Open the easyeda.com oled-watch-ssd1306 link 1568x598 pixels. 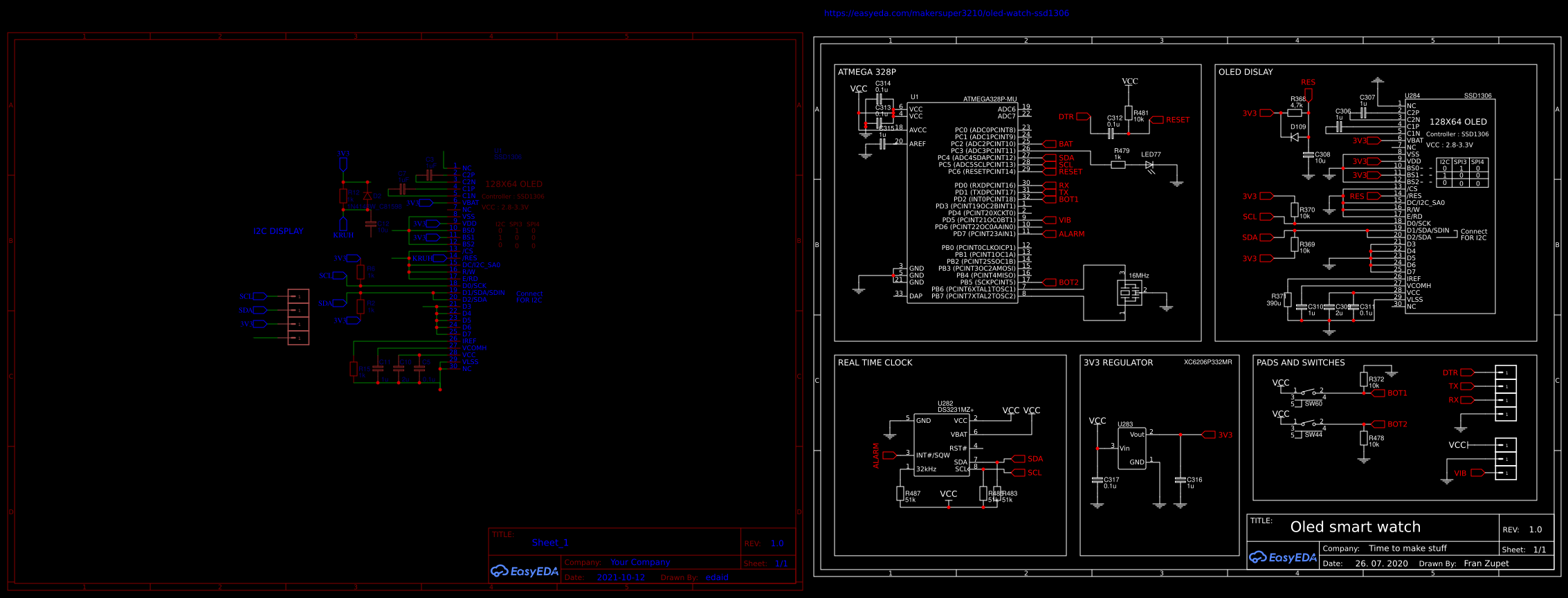(946, 13)
